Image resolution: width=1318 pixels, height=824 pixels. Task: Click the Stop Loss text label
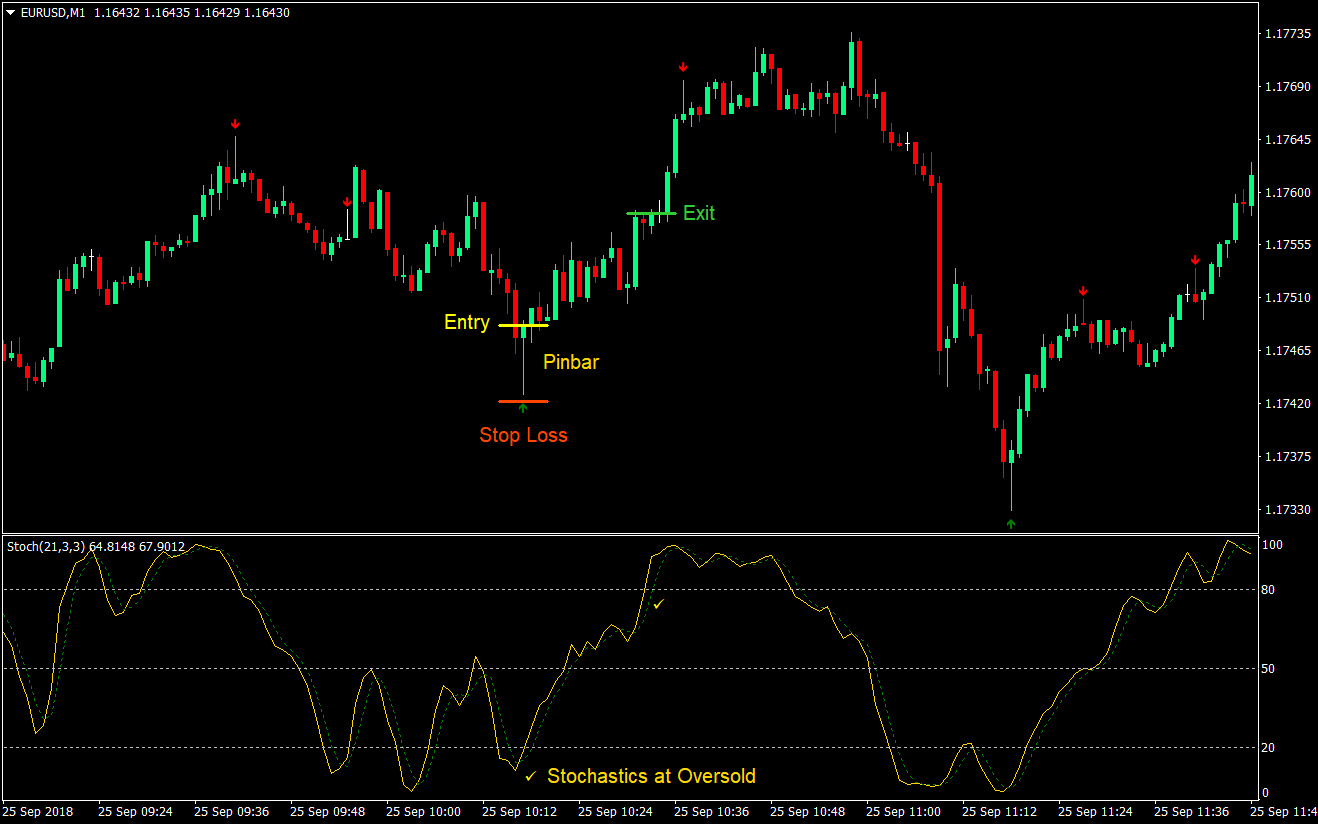(x=523, y=435)
